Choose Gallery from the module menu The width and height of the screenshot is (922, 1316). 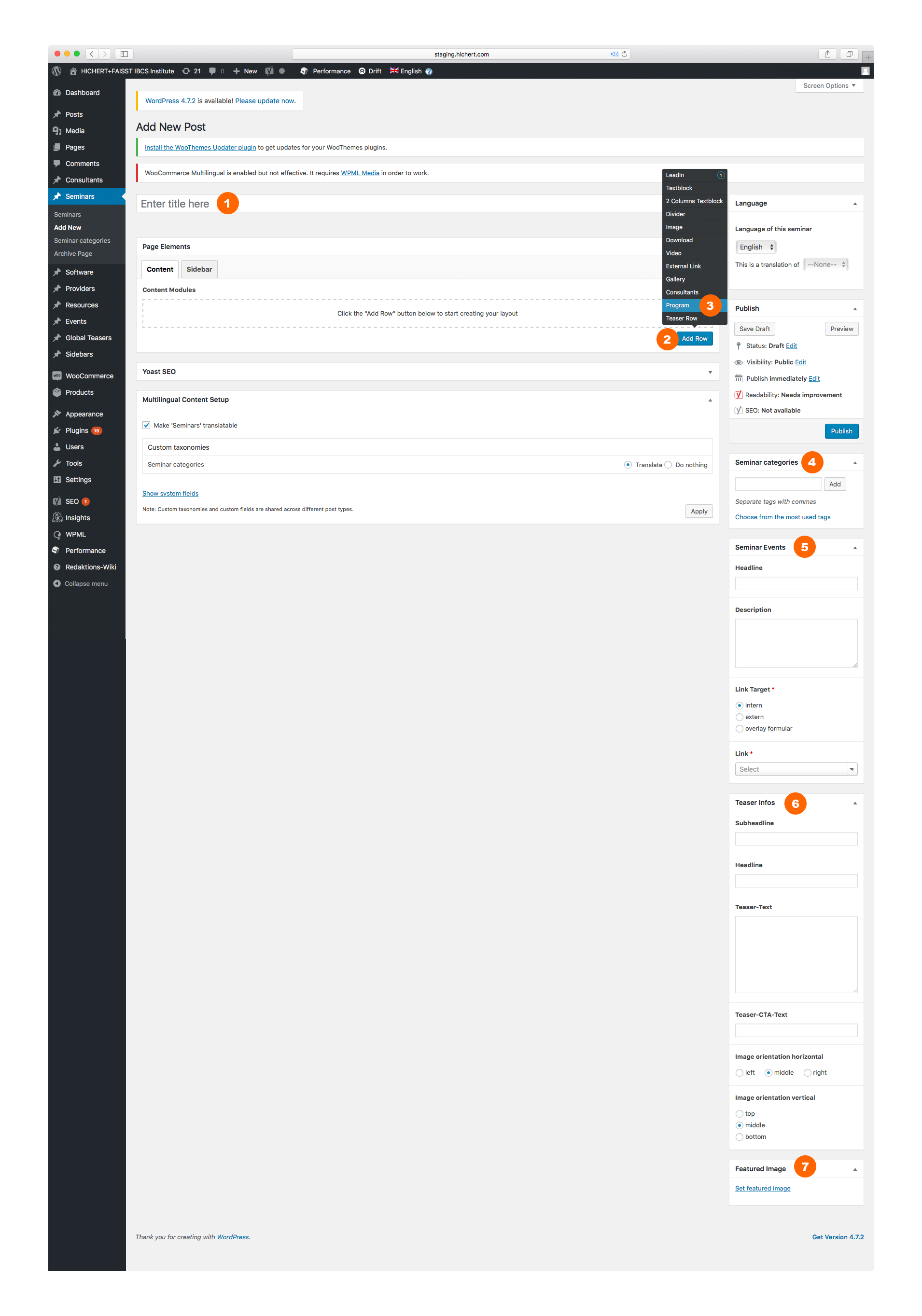pyautogui.click(x=694, y=279)
